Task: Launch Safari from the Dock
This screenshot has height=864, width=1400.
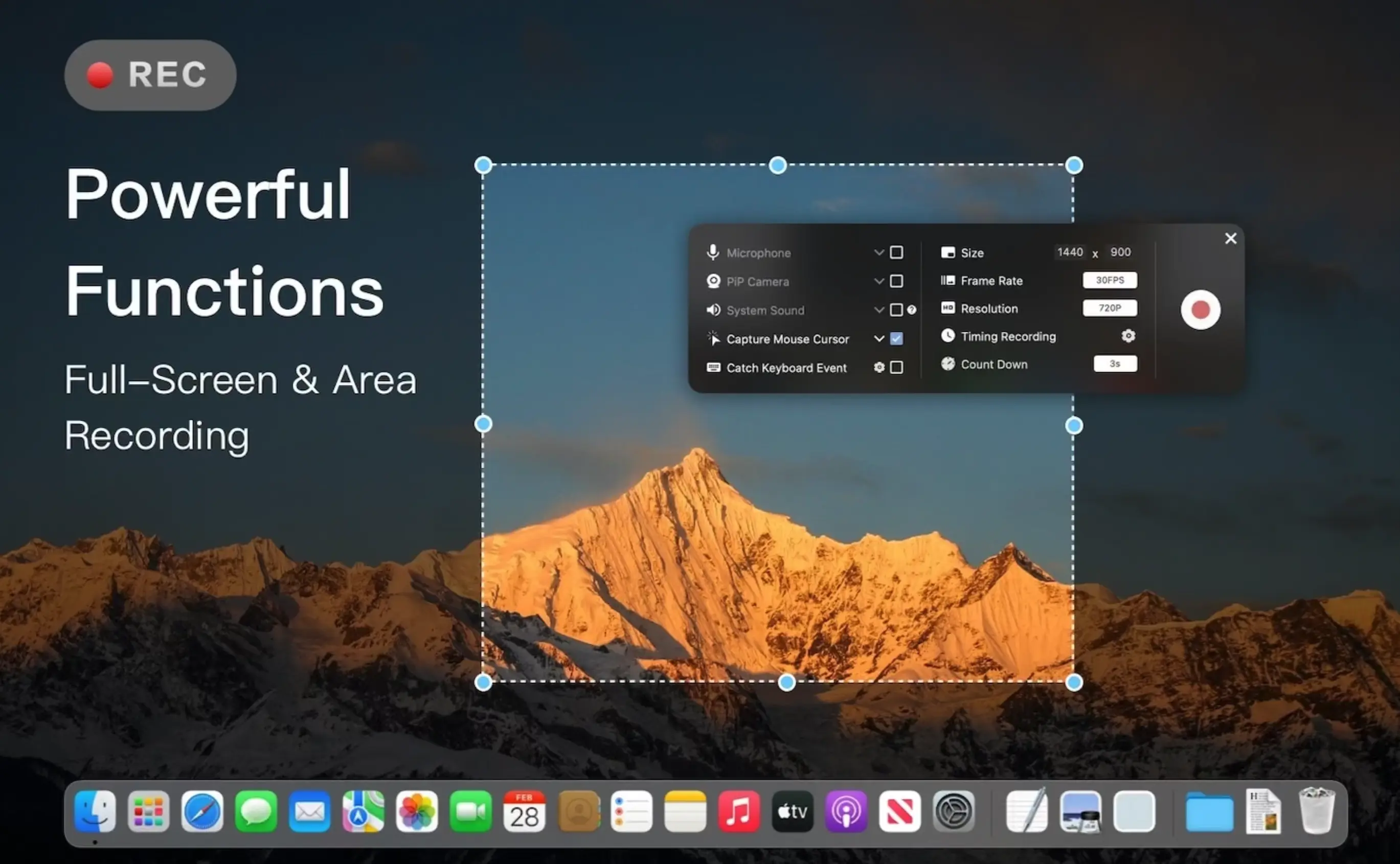Action: point(202,811)
